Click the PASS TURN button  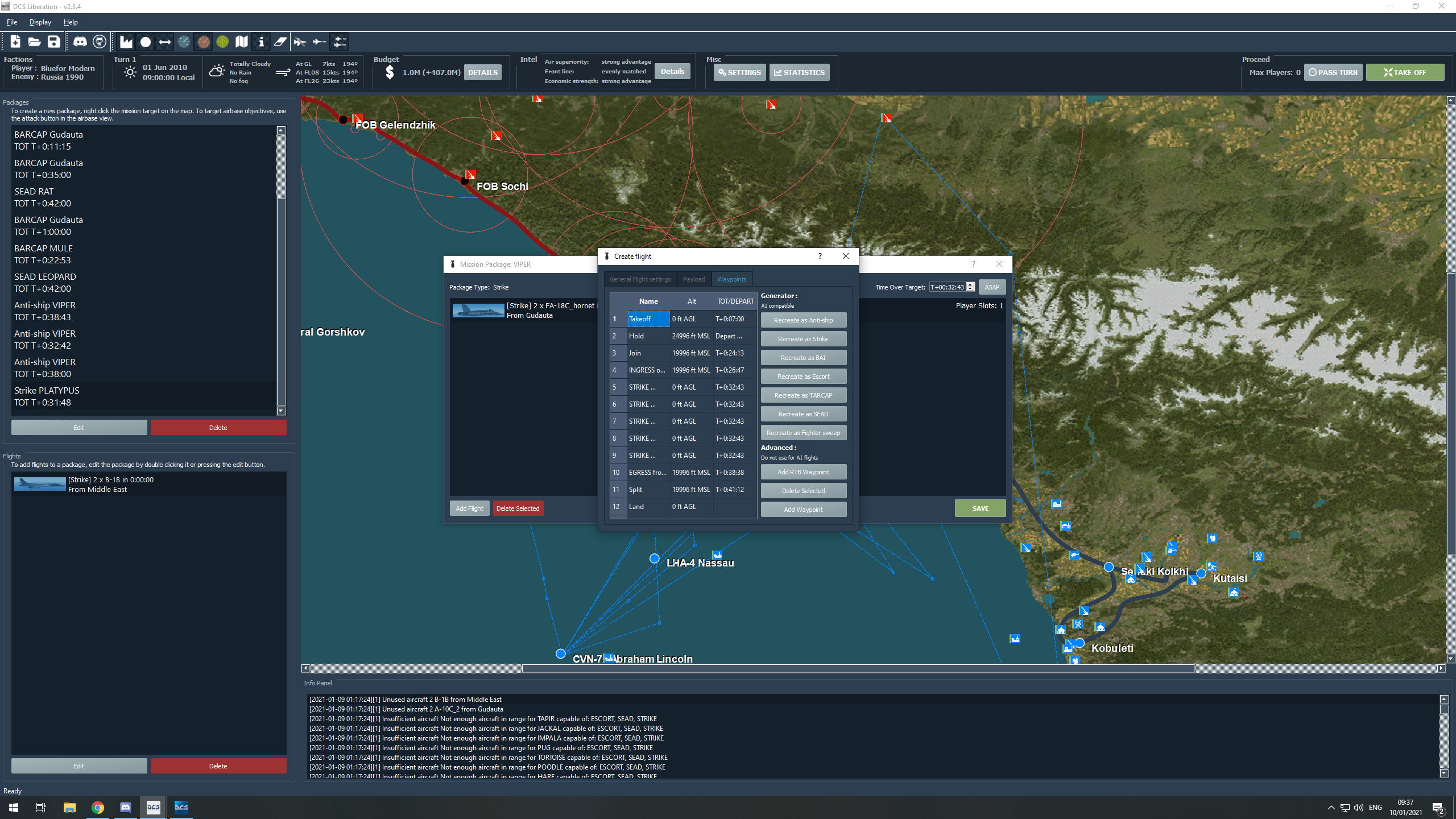pyautogui.click(x=1333, y=72)
